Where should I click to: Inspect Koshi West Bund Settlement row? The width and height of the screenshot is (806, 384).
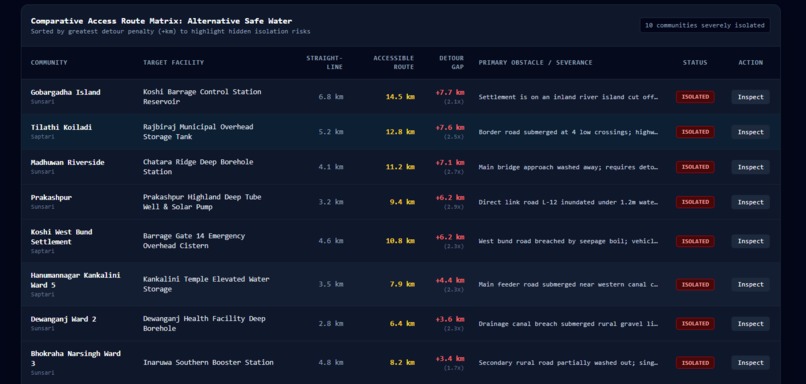[750, 241]
